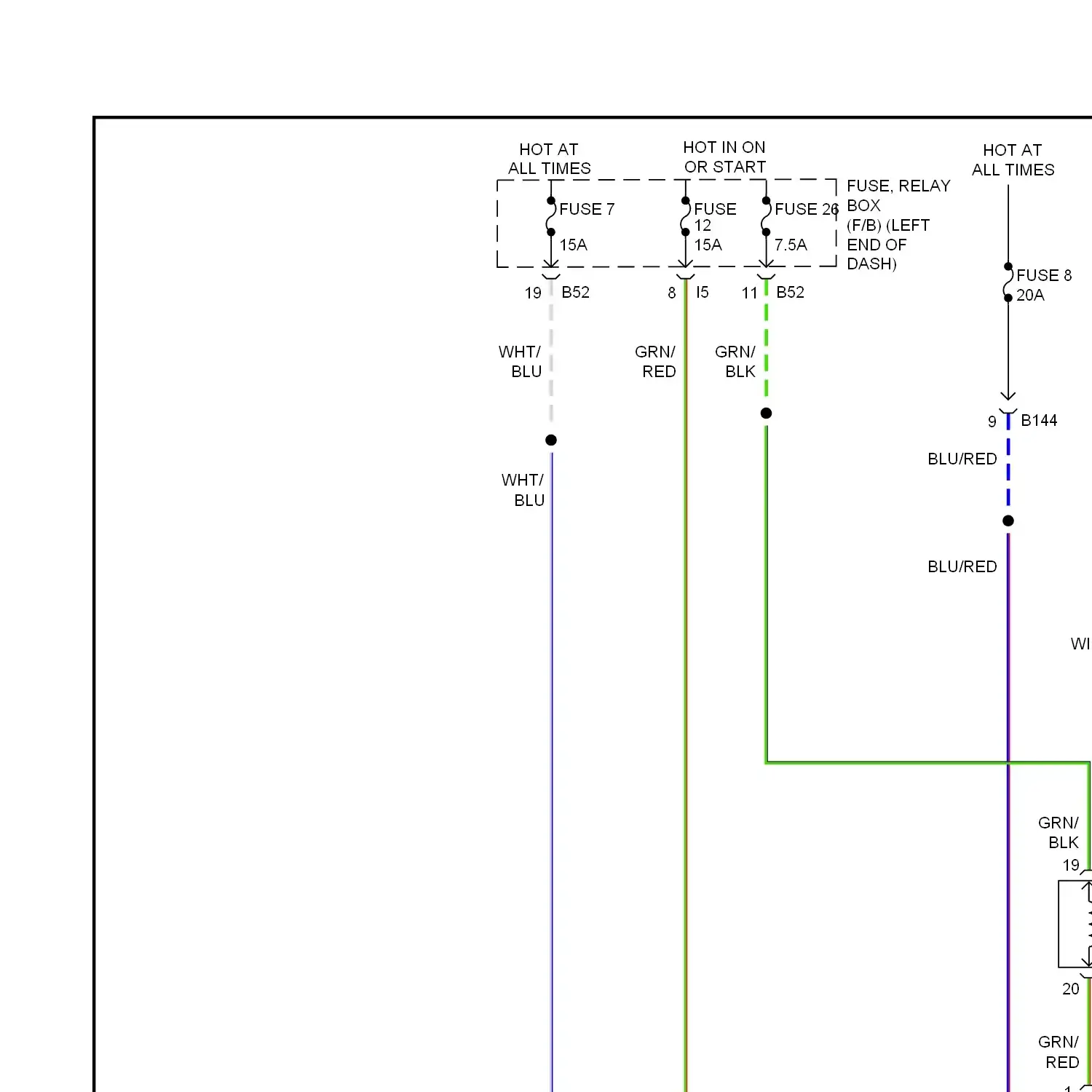This screenshot has width=1092, height=1092.
Task: Click the GRN/BLK label near pin 19
Action: pyautogui.click(x=1059, y=832)
